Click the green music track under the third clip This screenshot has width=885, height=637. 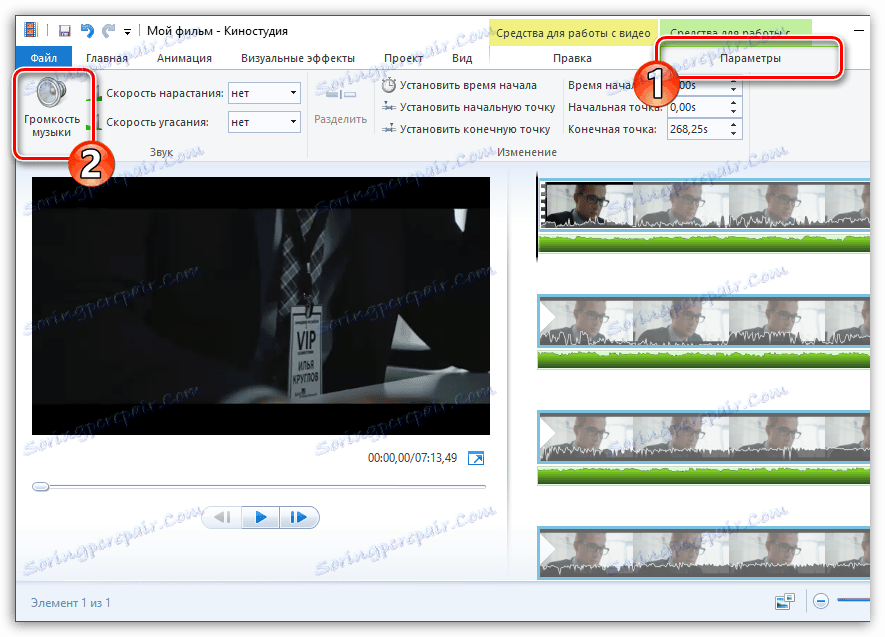click(704, 476)
